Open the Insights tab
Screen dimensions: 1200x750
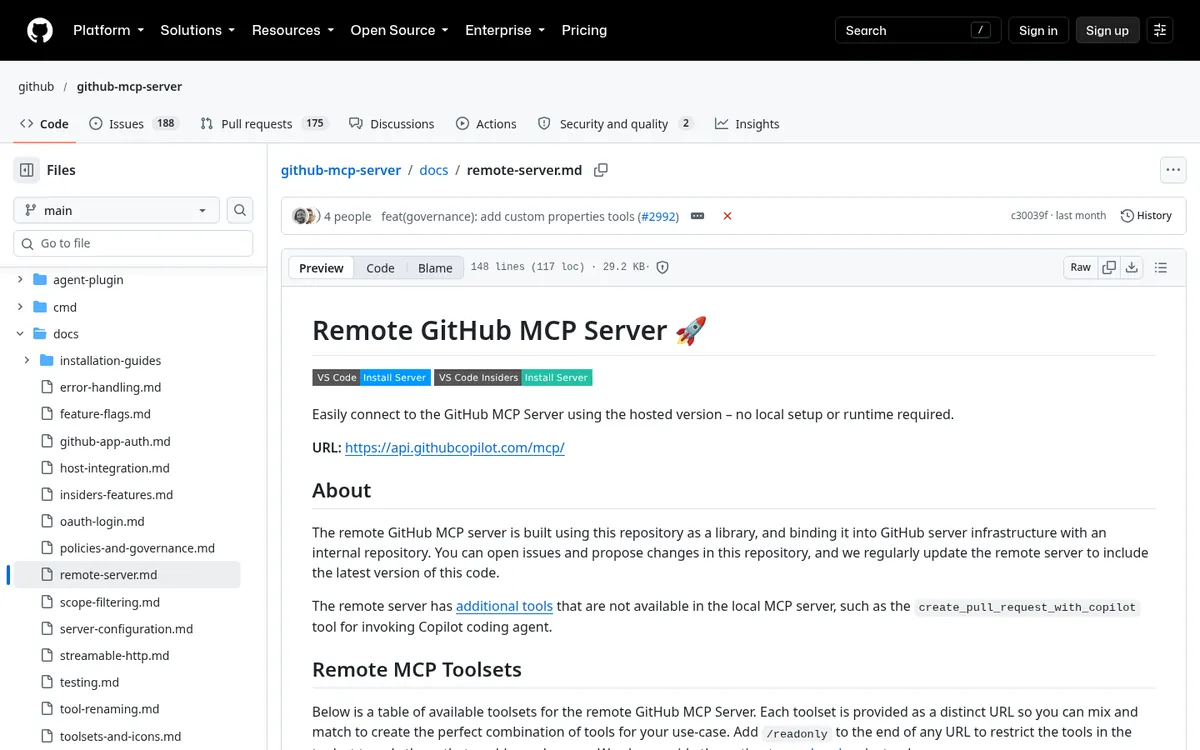coord(747,124)
